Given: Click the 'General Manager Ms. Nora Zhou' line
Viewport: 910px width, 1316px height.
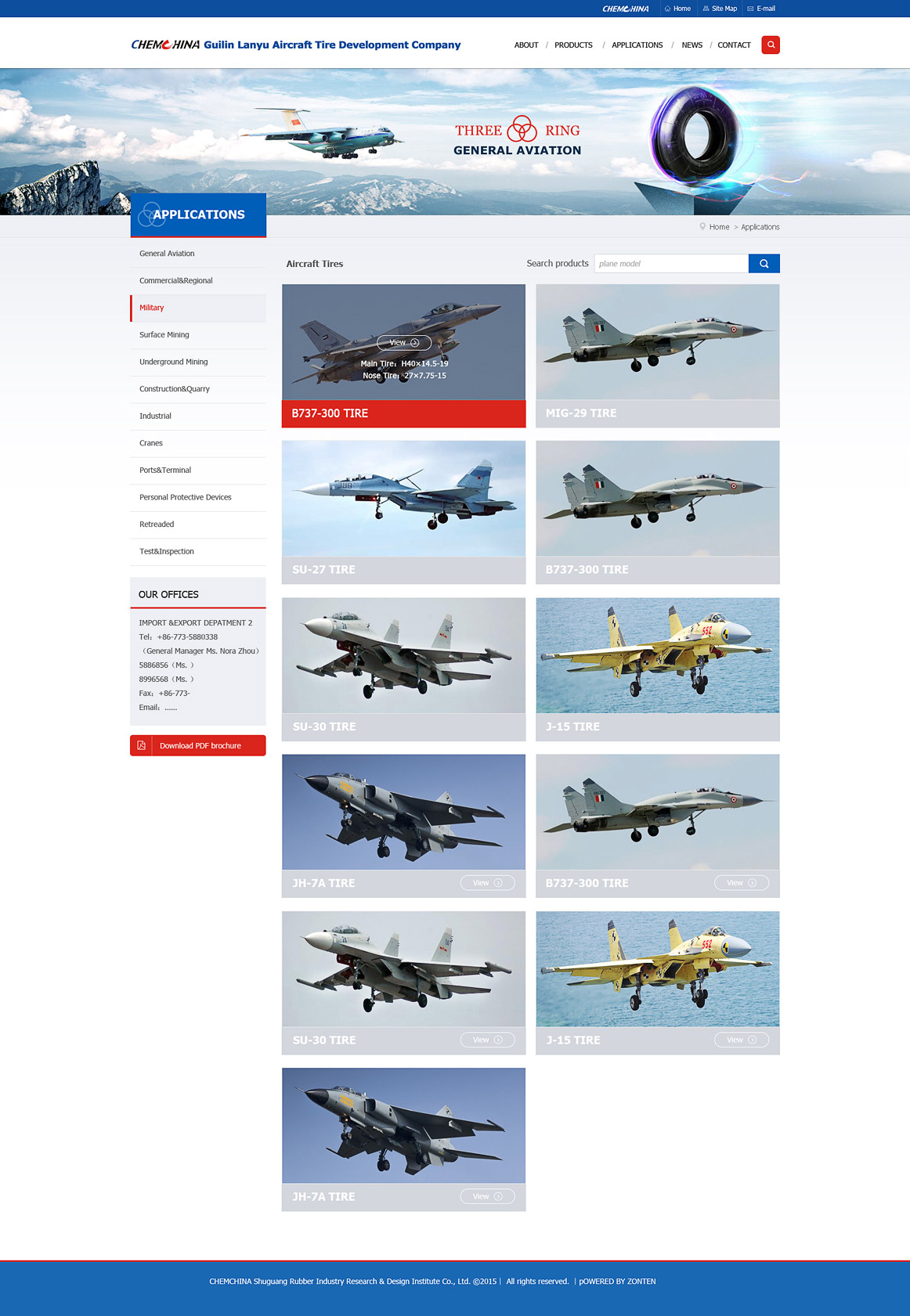Looking at the screenshot, I should (200, 651).
